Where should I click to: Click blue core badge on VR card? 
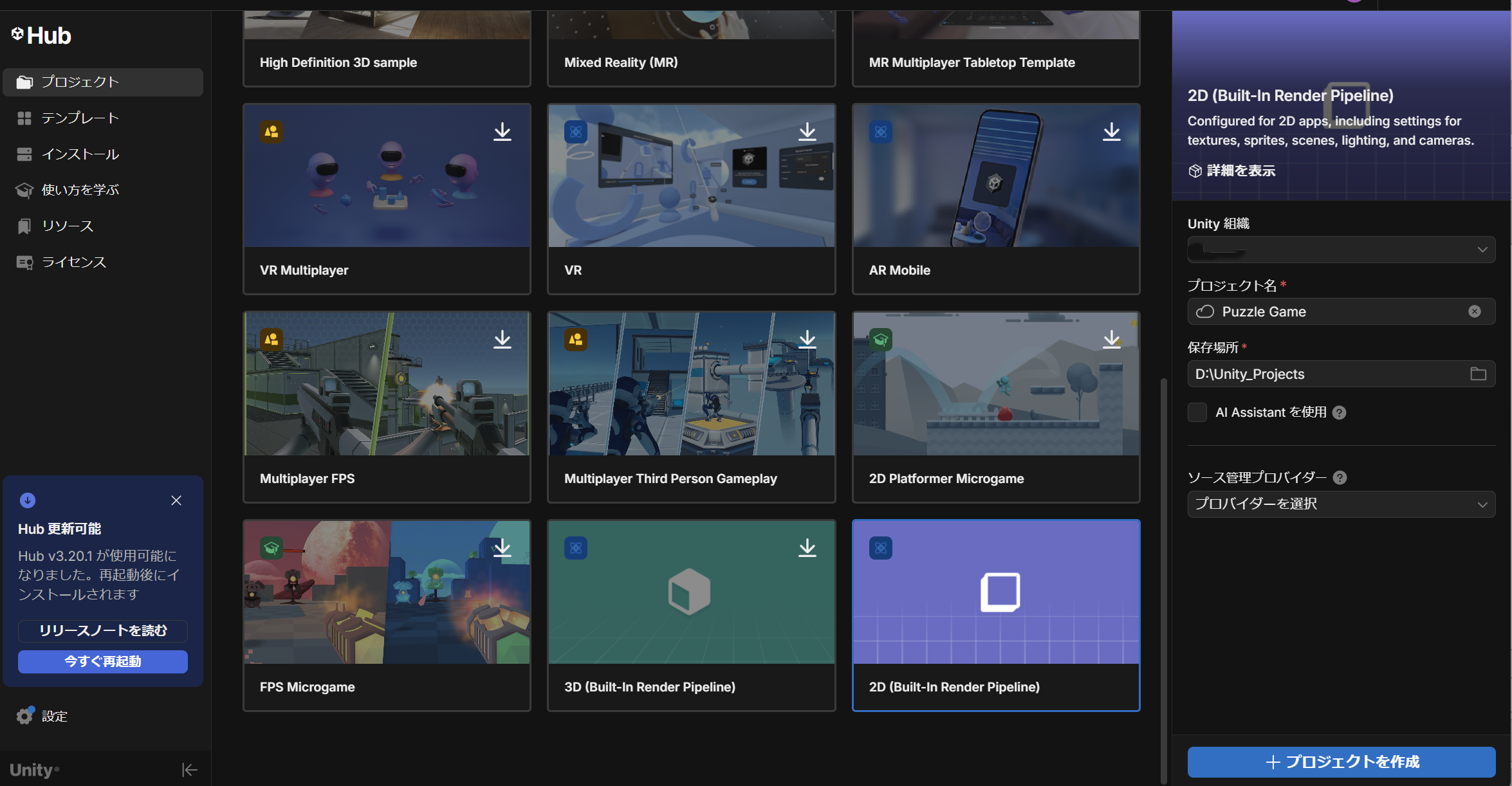coord(576,132)
